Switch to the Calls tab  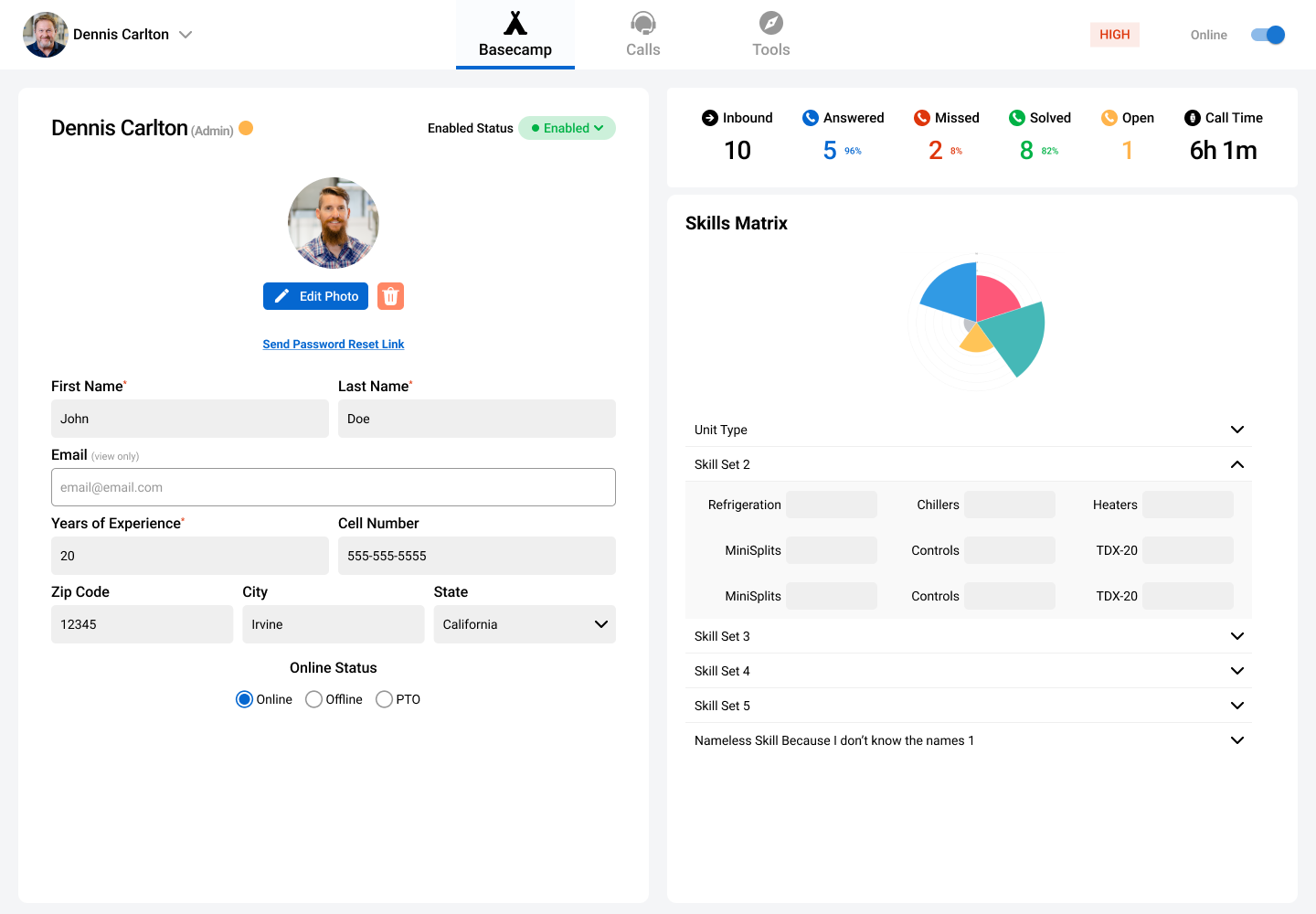tap(642, 35)
